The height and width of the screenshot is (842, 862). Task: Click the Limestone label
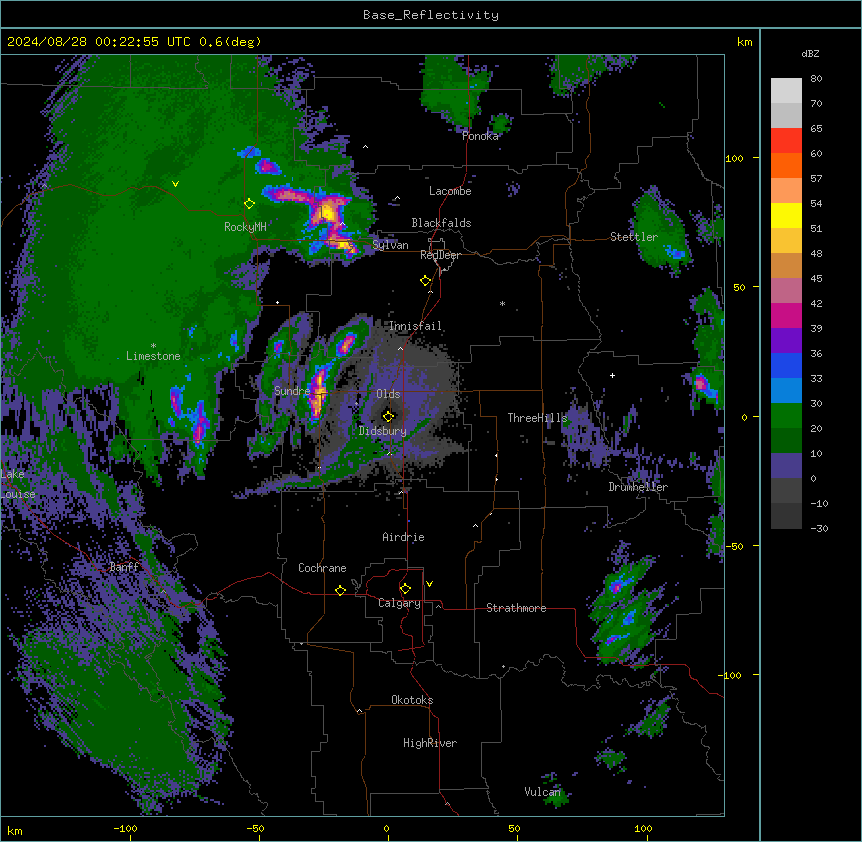(x=153, y=356)
